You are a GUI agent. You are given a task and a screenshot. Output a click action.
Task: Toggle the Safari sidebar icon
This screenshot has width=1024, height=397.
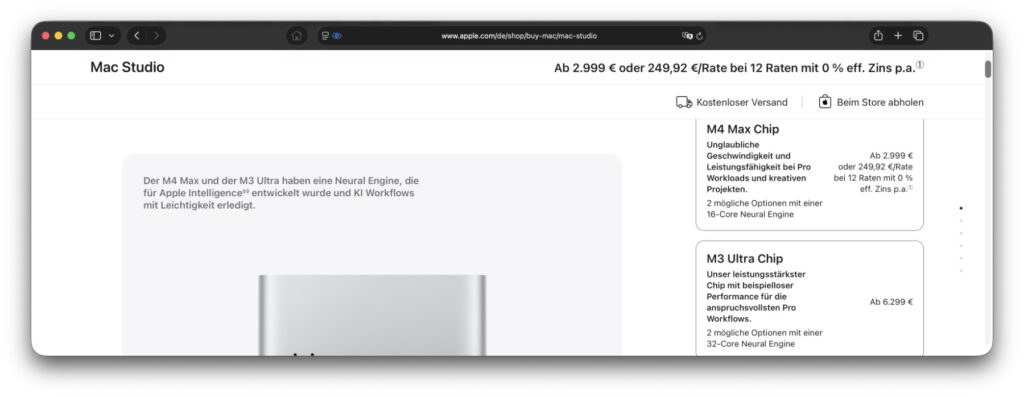click(x=95, y=36)
